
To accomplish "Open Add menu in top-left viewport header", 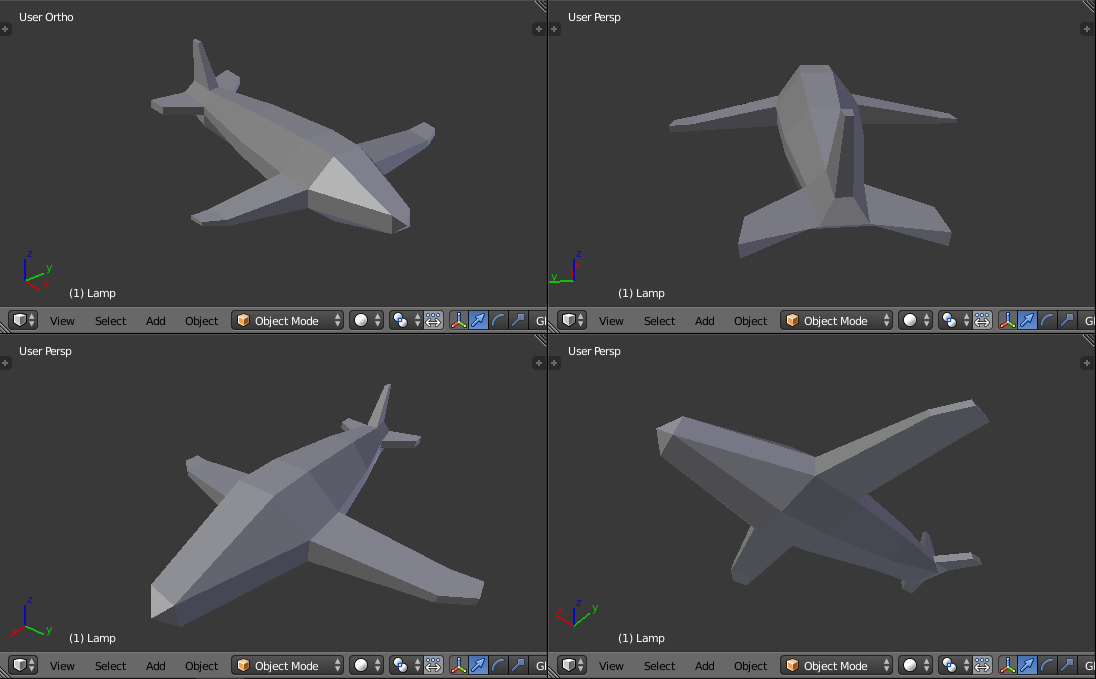I will (155, 321).
